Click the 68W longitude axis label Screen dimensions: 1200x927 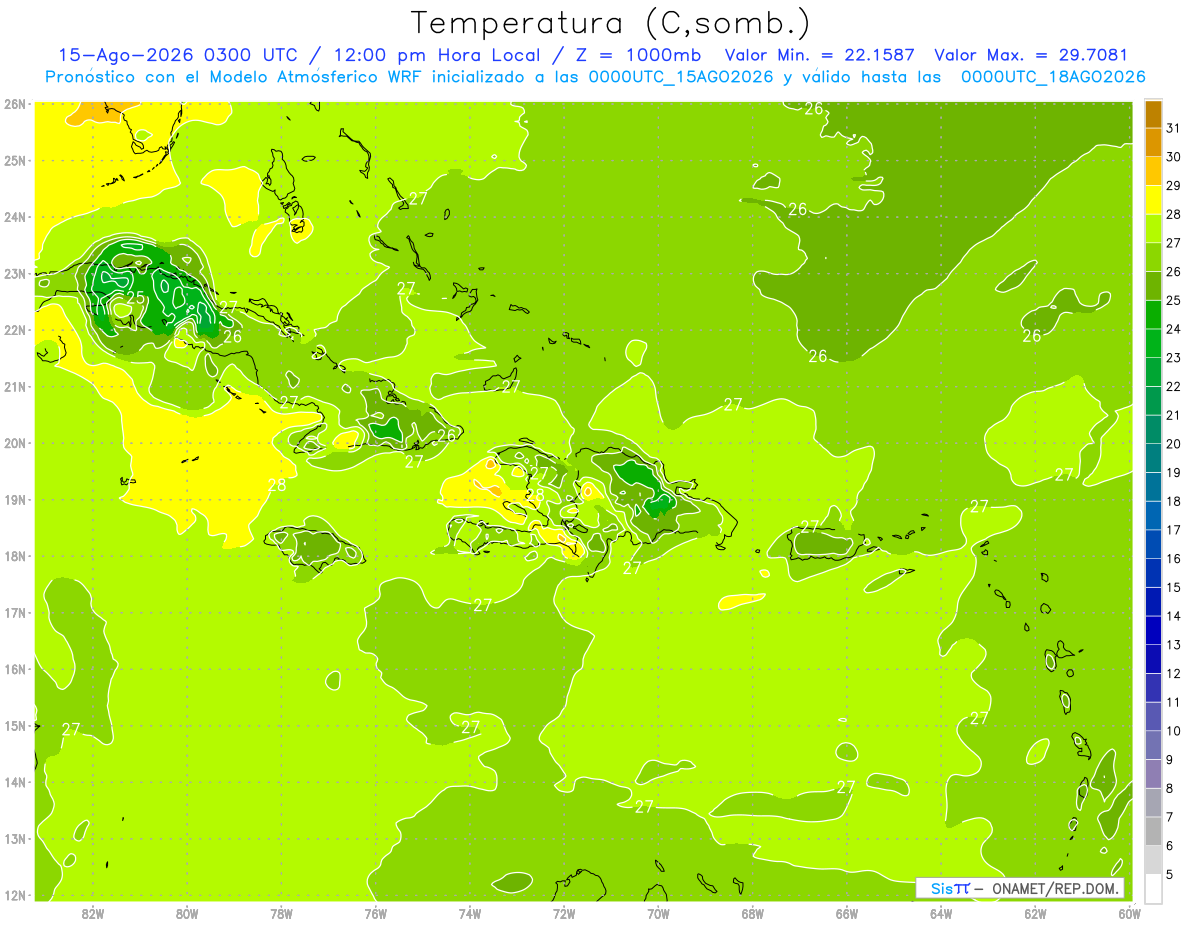pyautogui.click(x=753, y=913)
